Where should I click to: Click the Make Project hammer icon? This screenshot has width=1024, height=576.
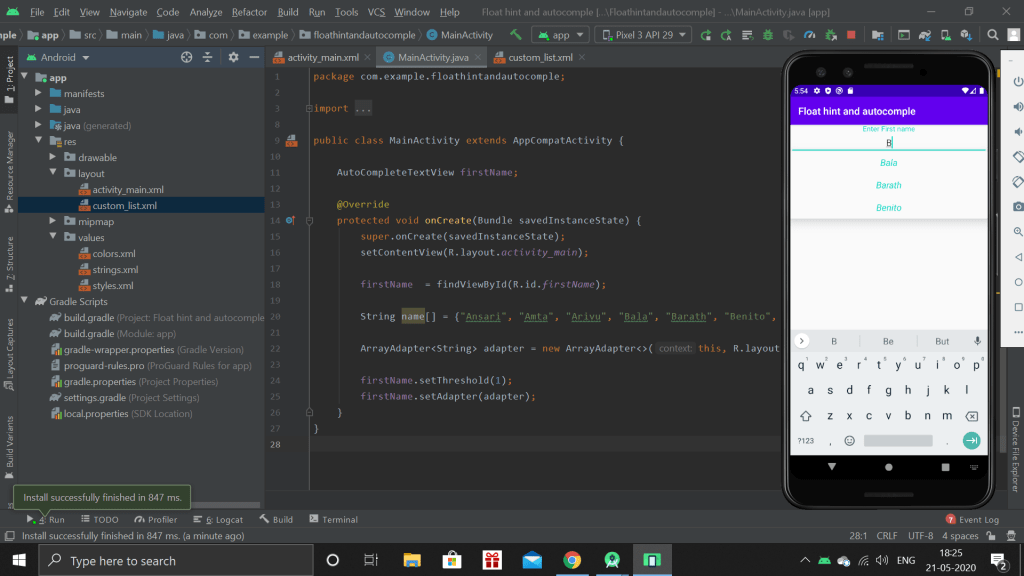coord(516,34)
